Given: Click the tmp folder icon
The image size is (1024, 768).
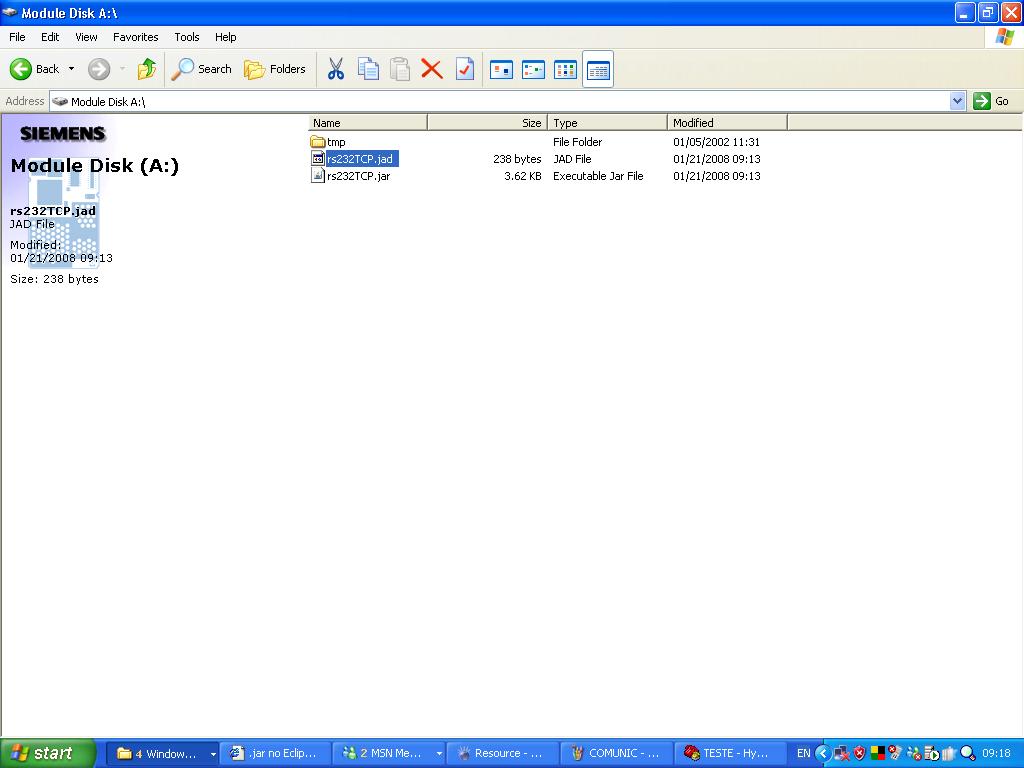Looking at the screenshot, I should 317,142.
